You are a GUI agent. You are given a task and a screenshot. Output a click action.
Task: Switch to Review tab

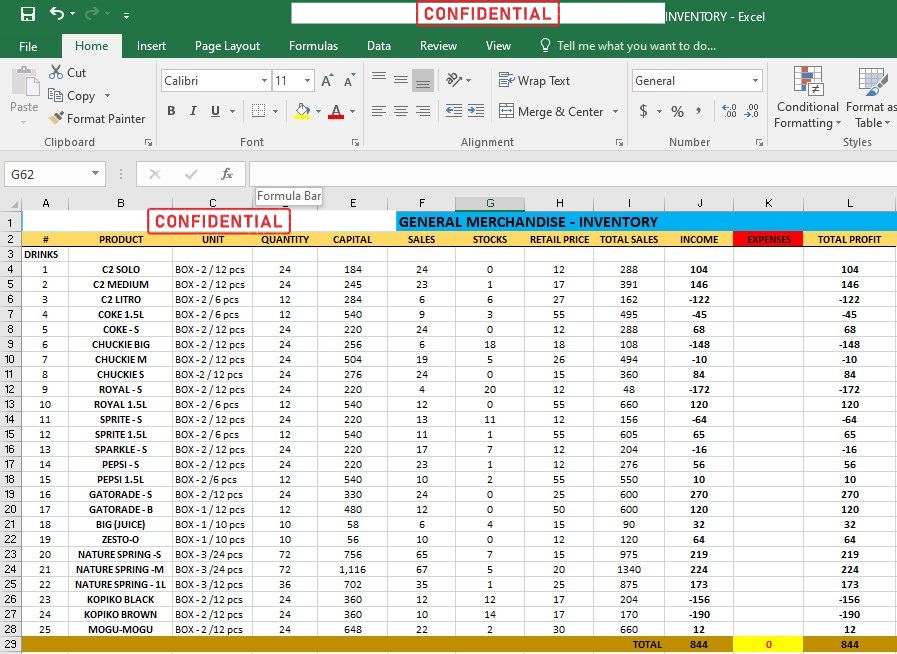point(438,46)
